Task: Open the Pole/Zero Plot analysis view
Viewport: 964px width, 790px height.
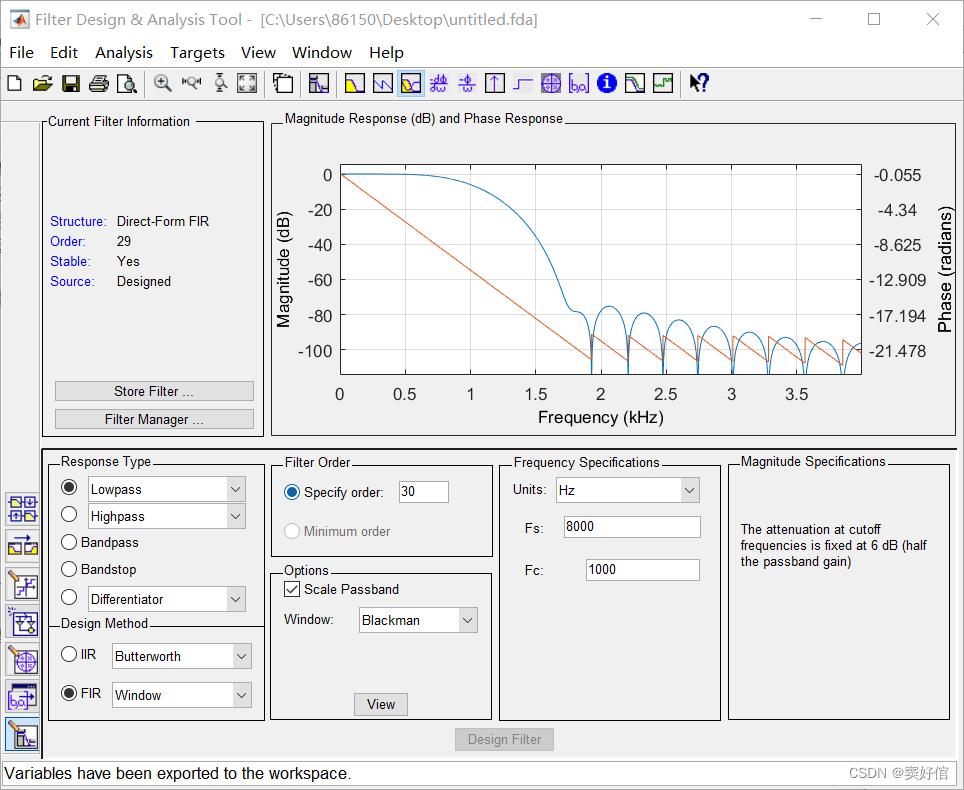Action: (551, 83)
